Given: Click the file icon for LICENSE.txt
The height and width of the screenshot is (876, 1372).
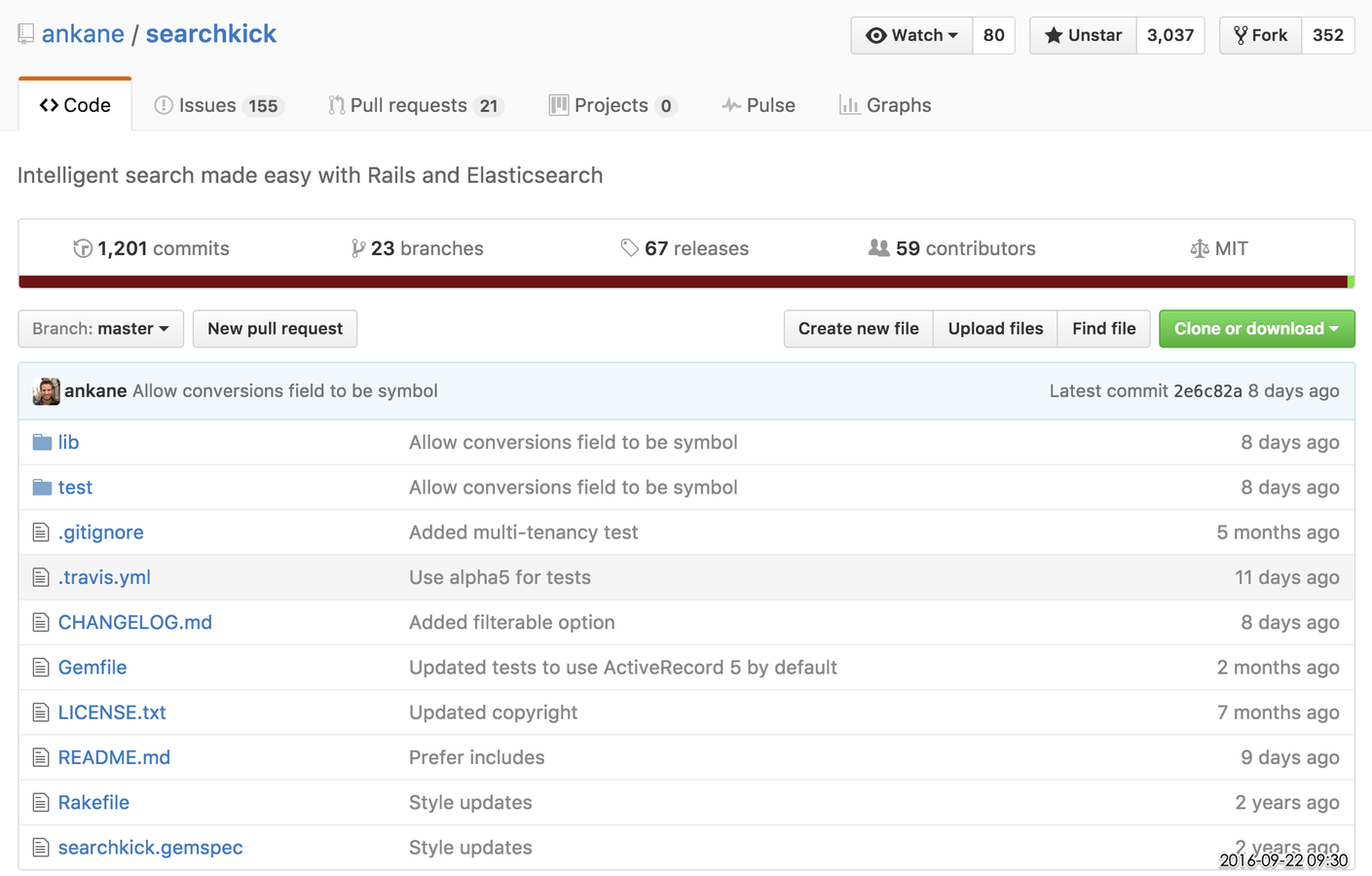Looking at the screenshot, I should [x=41, y=712].
